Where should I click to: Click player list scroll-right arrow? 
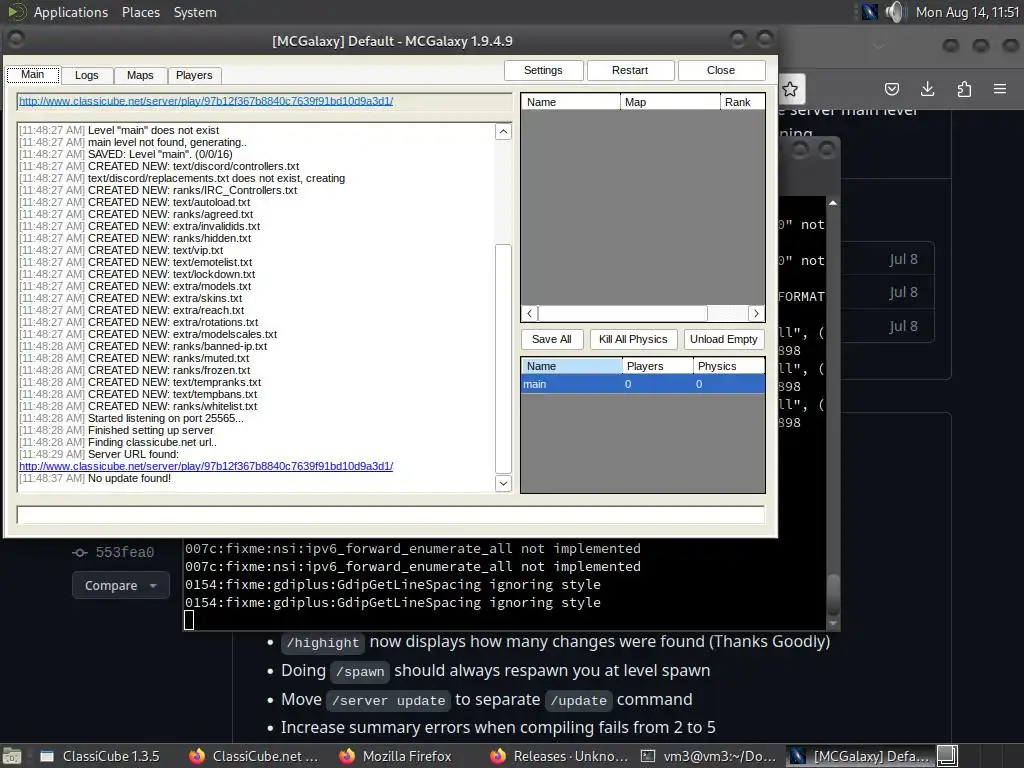tap(756, 313)
